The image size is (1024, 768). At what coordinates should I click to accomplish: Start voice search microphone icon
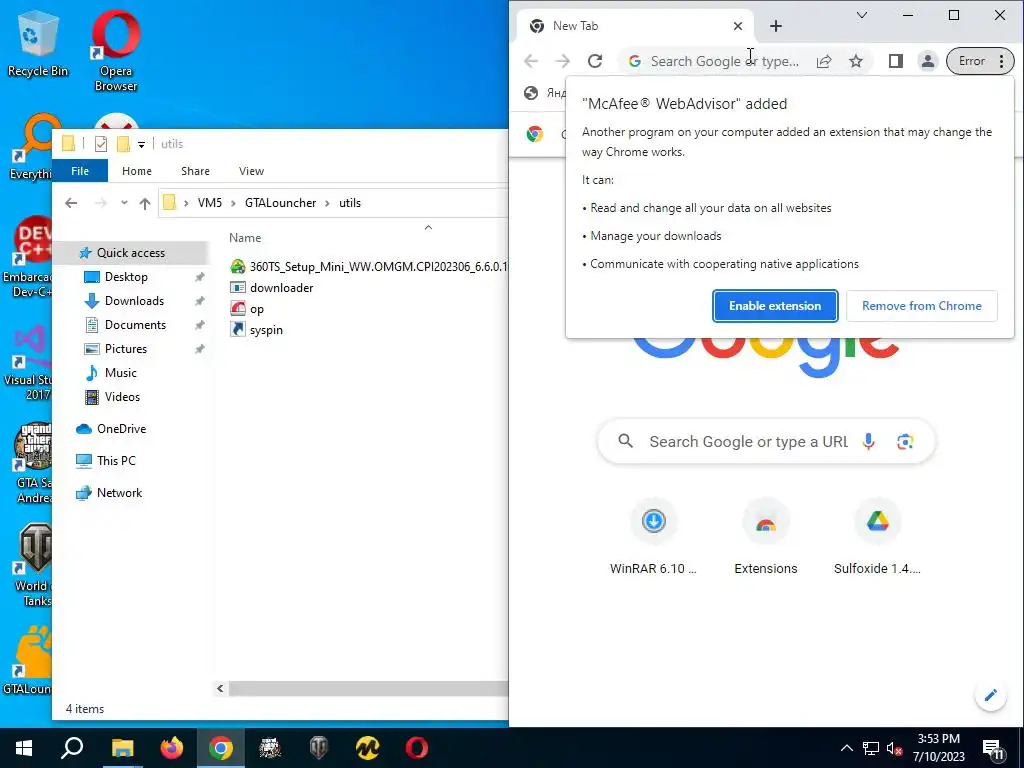(x=868, y=441)
